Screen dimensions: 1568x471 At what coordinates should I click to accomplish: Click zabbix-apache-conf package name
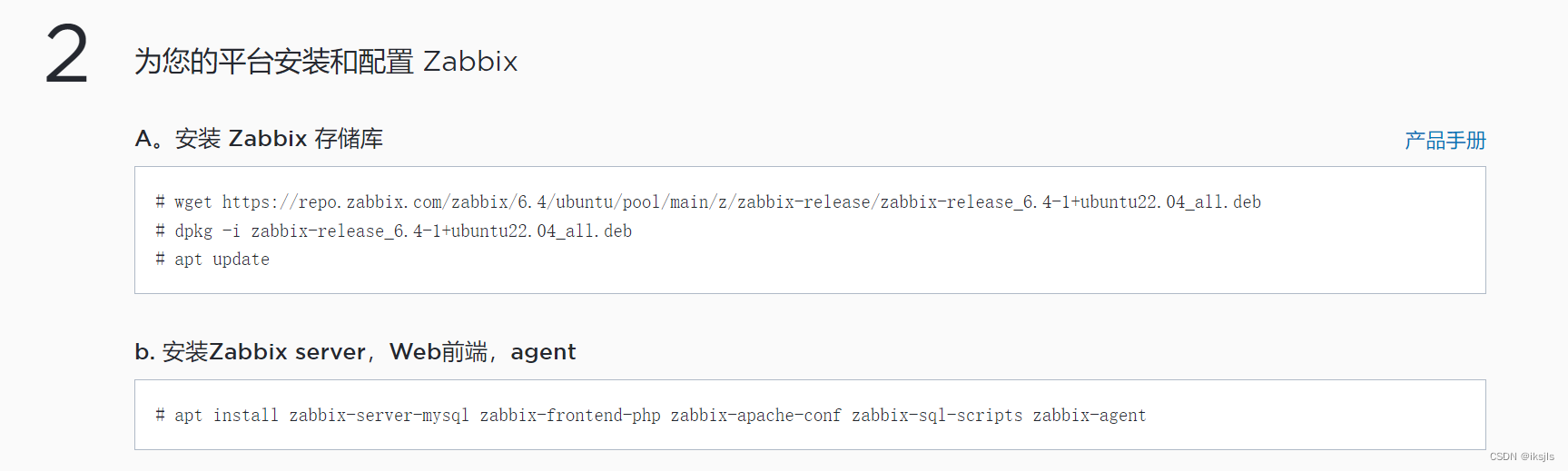[x=756, y=416]
